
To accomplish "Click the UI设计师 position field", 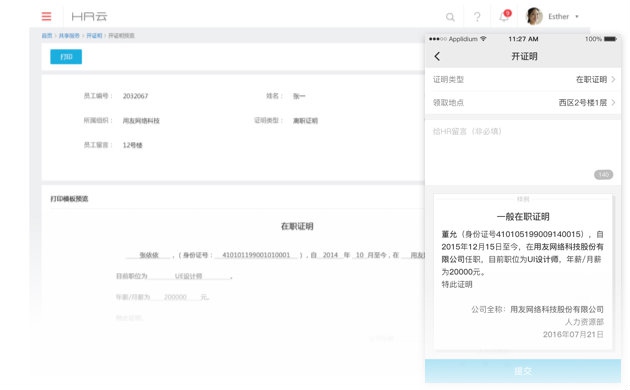I will (x=188, y=276).
